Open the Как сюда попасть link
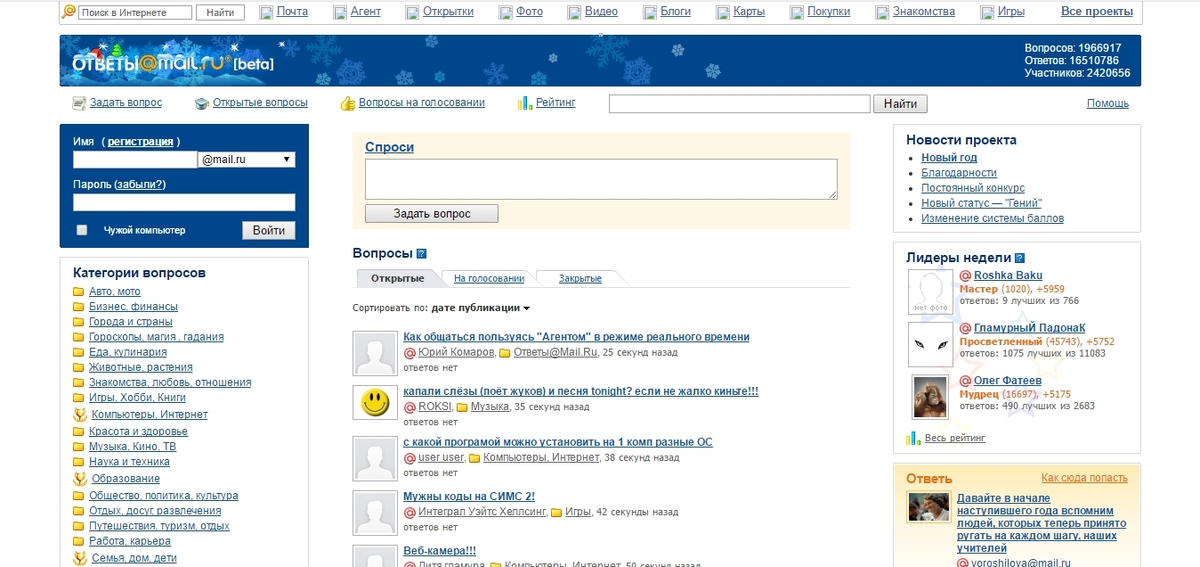The height and width of the screenshot is (567, 1200). point(1084,478)
